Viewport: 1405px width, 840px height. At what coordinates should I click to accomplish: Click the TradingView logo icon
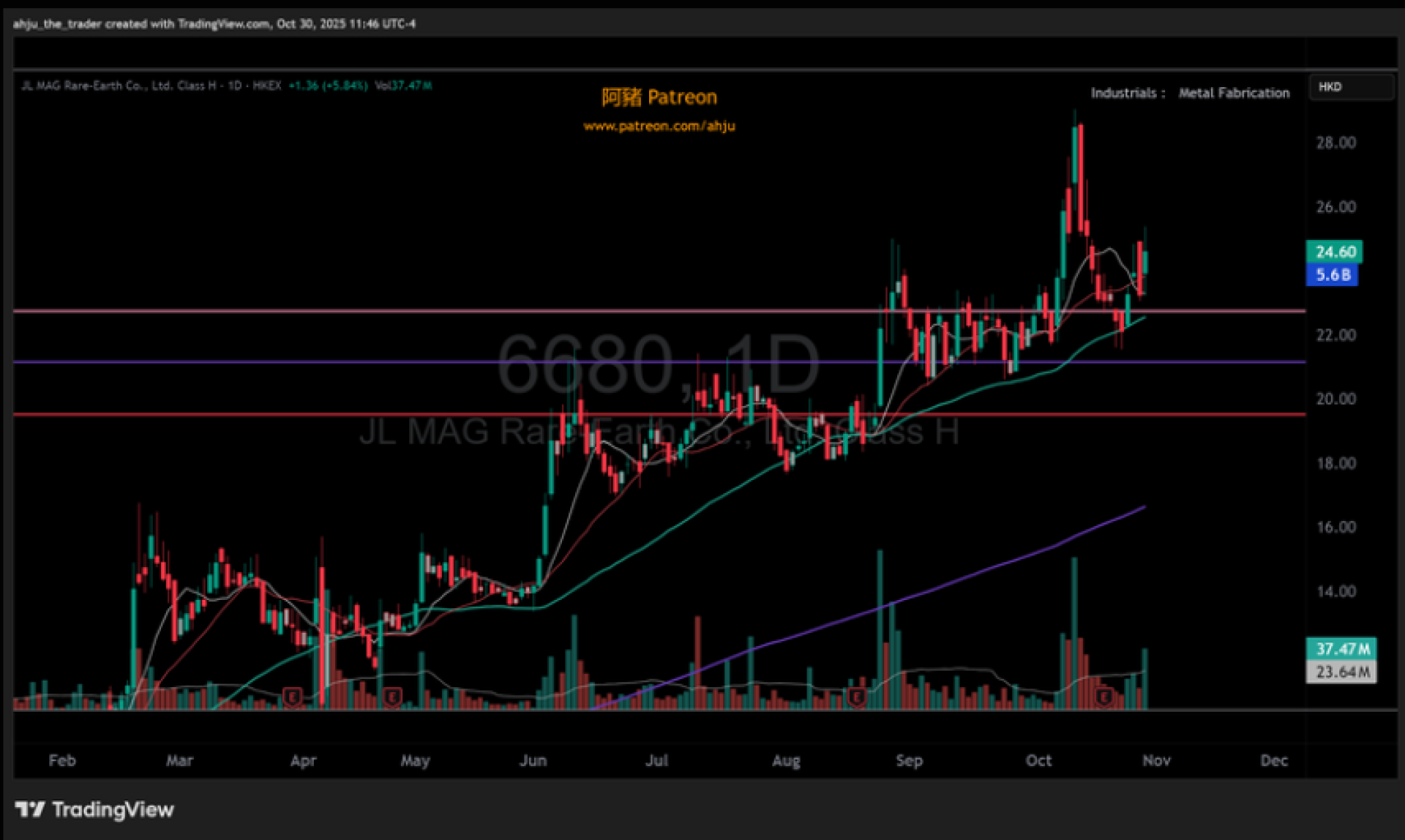[30, 809]
